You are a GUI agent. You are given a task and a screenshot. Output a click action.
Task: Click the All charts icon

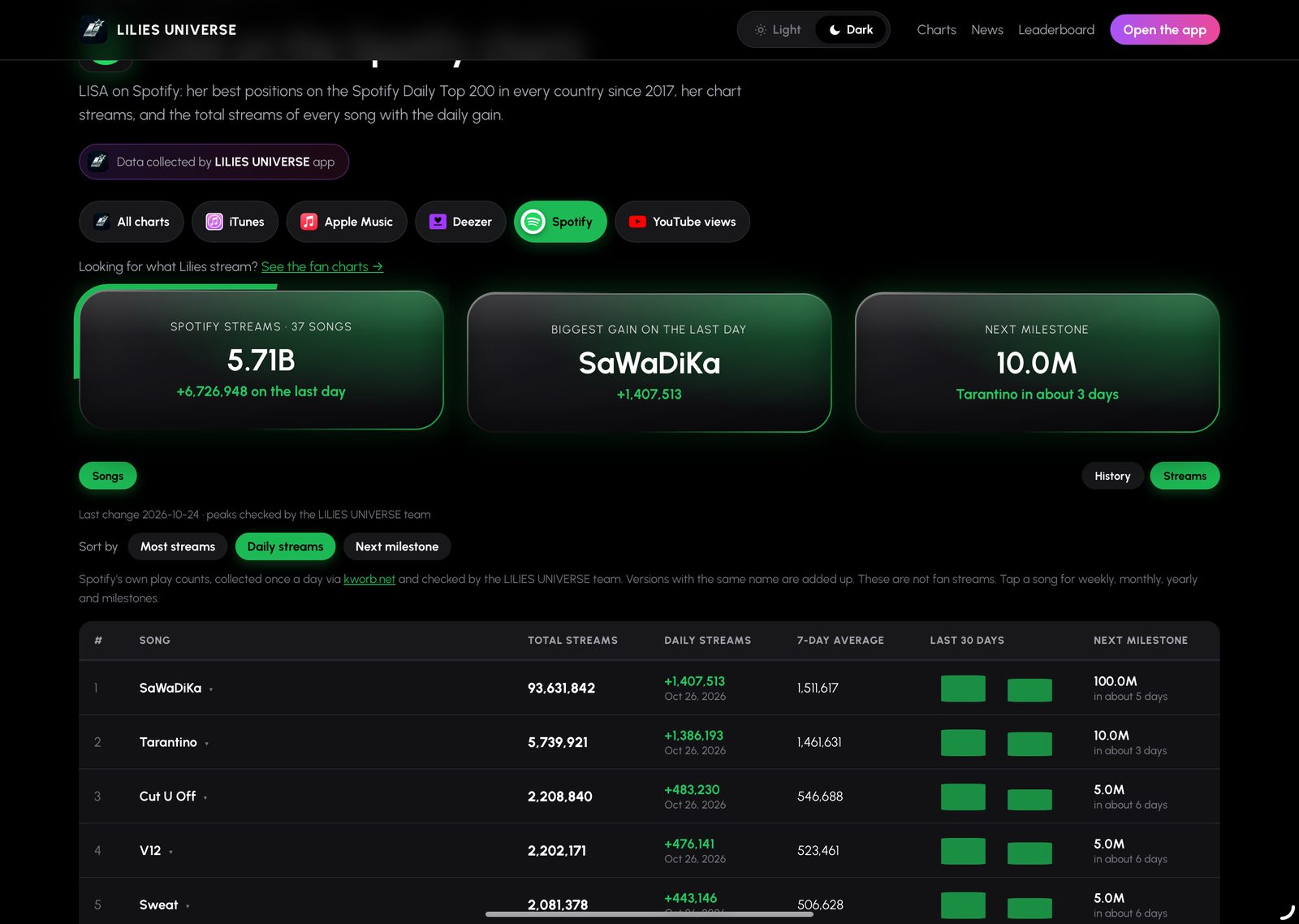101,222
